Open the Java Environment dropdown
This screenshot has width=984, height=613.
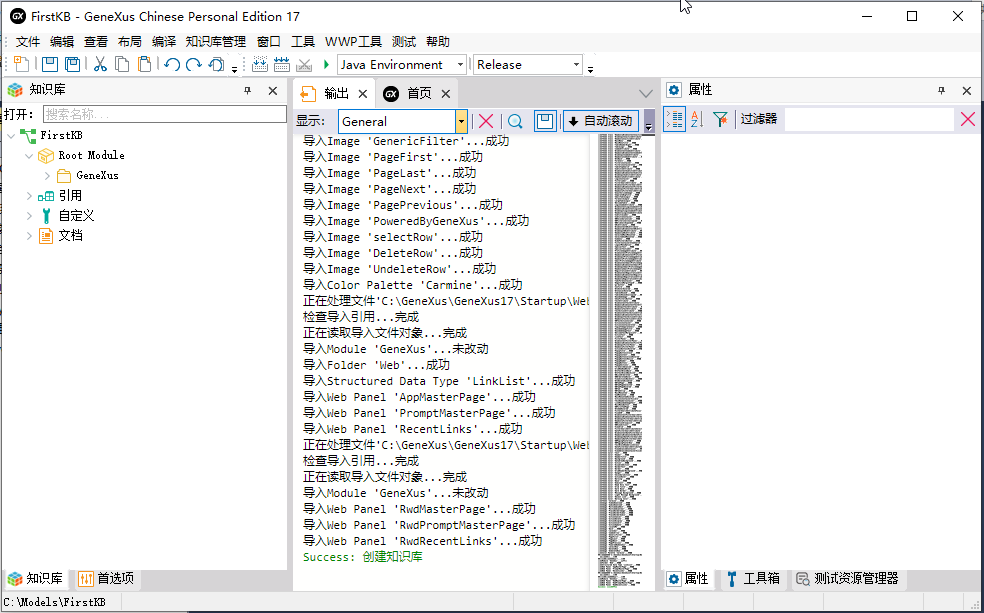coord(460,65)
